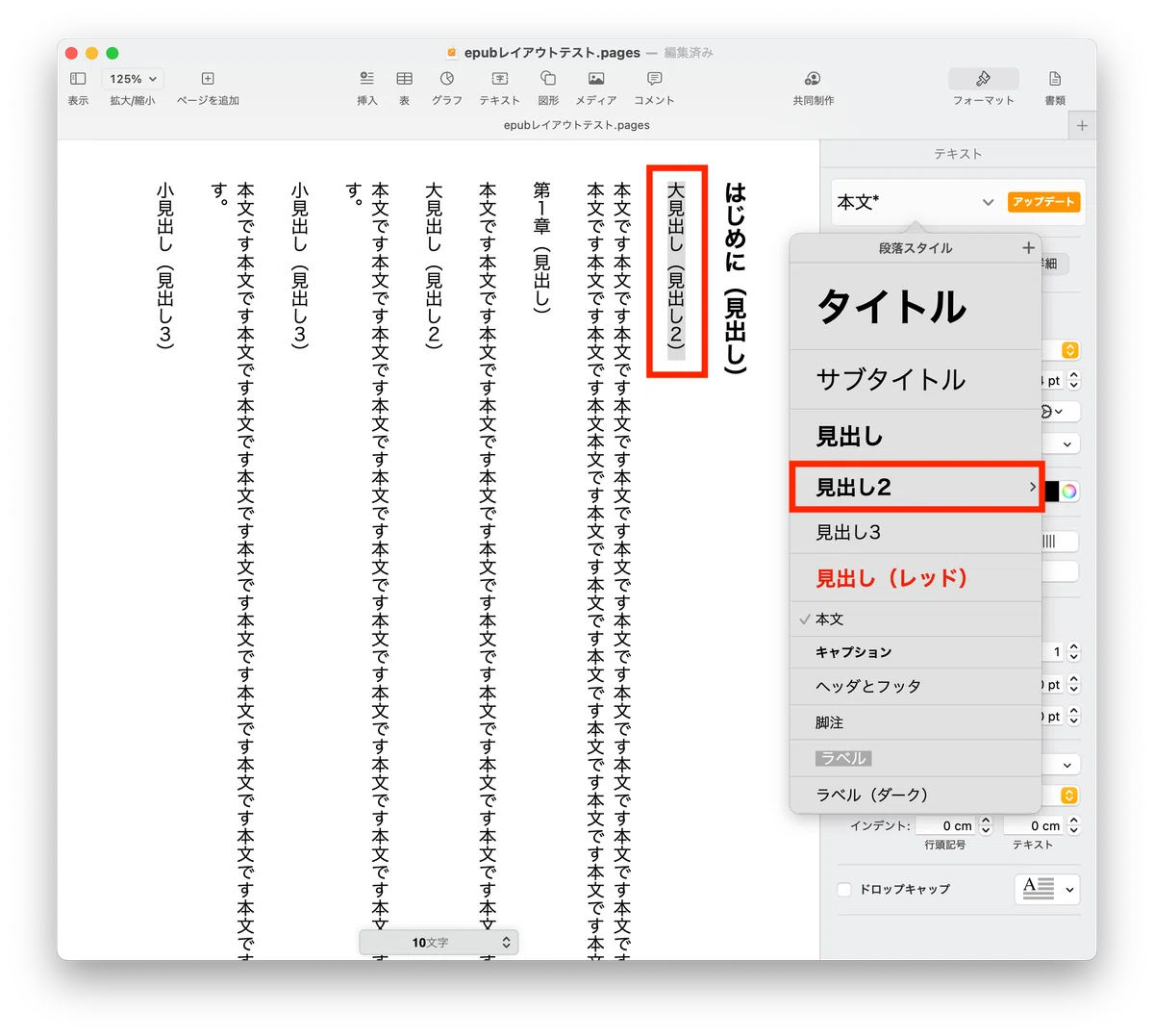The width and height of the screenshot is (1154, 1036).
Task: Choose the 見出し paragraph style
Action: click(916, 437)
